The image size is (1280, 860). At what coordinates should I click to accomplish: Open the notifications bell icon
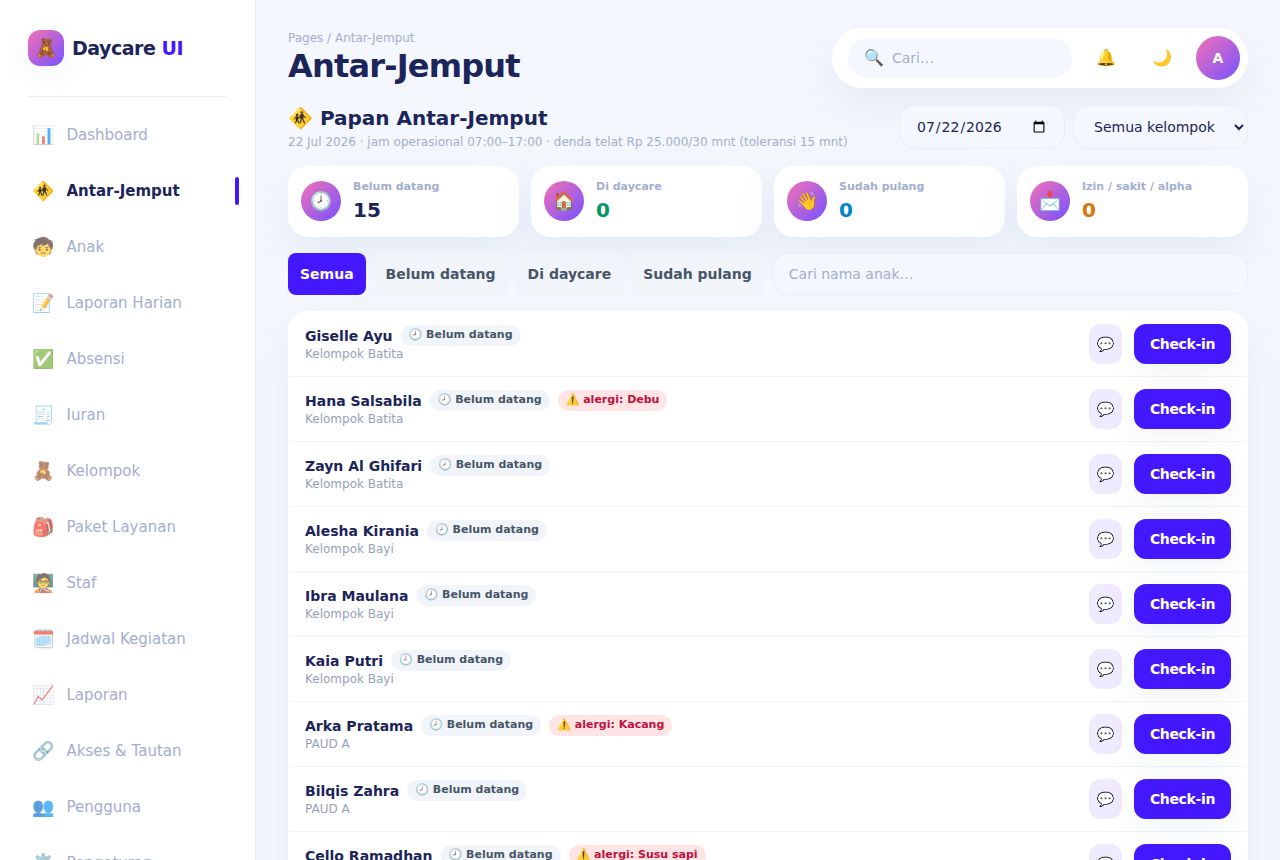(1106, 58)
